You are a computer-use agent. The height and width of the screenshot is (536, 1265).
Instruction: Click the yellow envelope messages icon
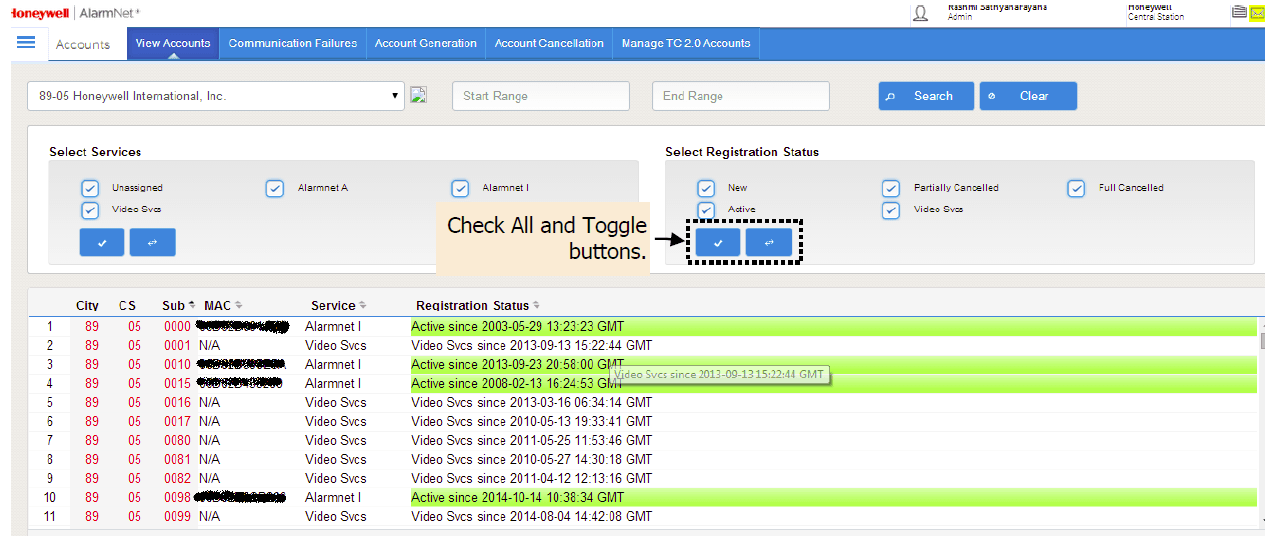(1257, 13)
